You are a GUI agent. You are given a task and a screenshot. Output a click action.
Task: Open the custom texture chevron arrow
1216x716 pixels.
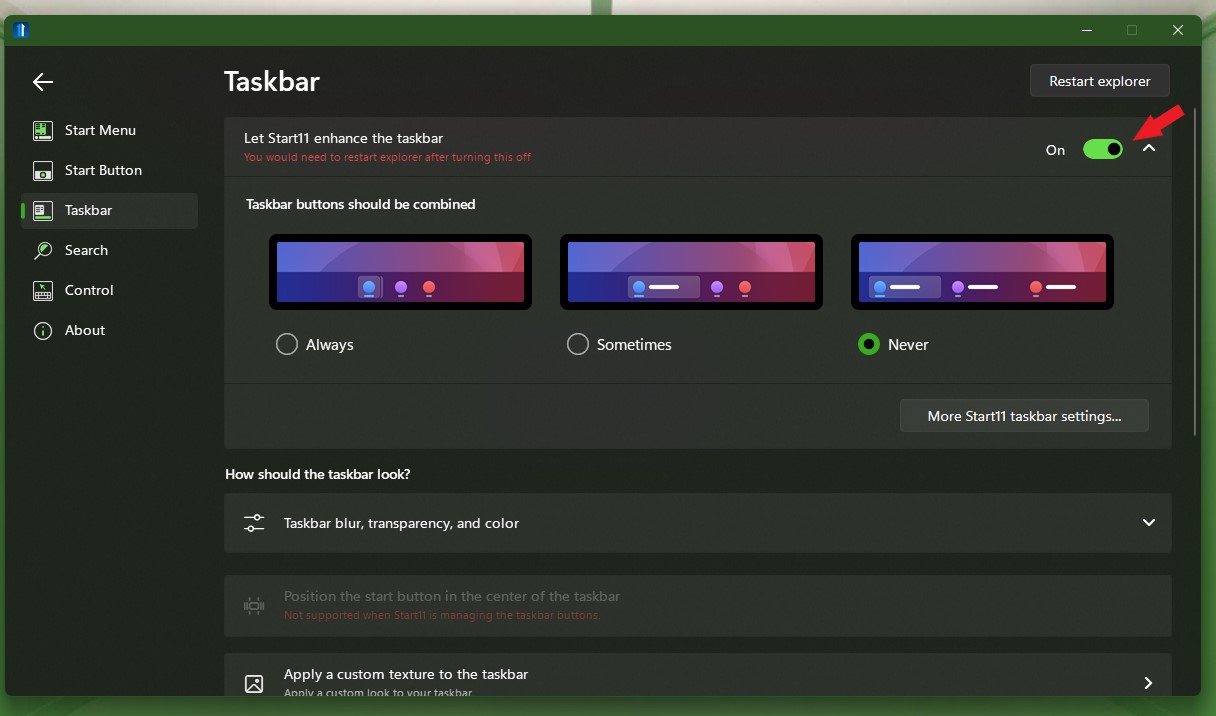[x=1148, y=683]
